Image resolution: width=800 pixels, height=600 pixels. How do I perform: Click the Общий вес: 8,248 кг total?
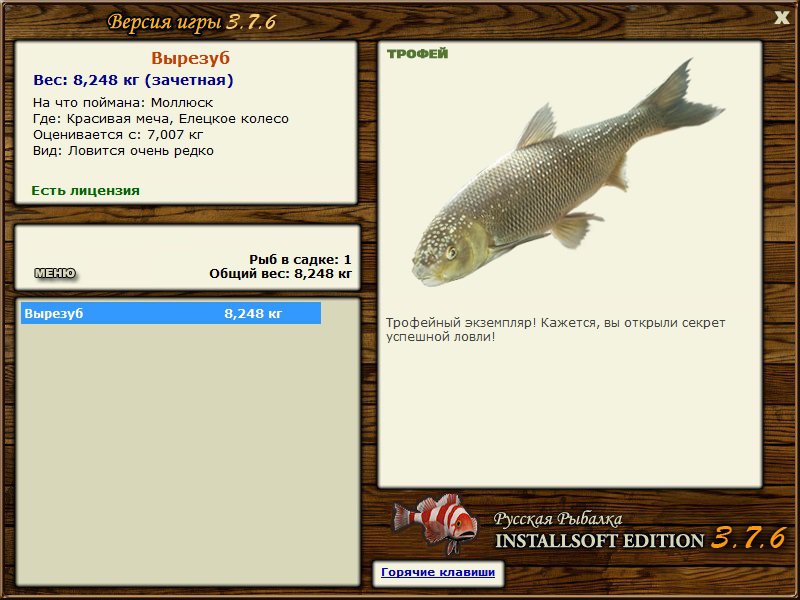(280, 274)
